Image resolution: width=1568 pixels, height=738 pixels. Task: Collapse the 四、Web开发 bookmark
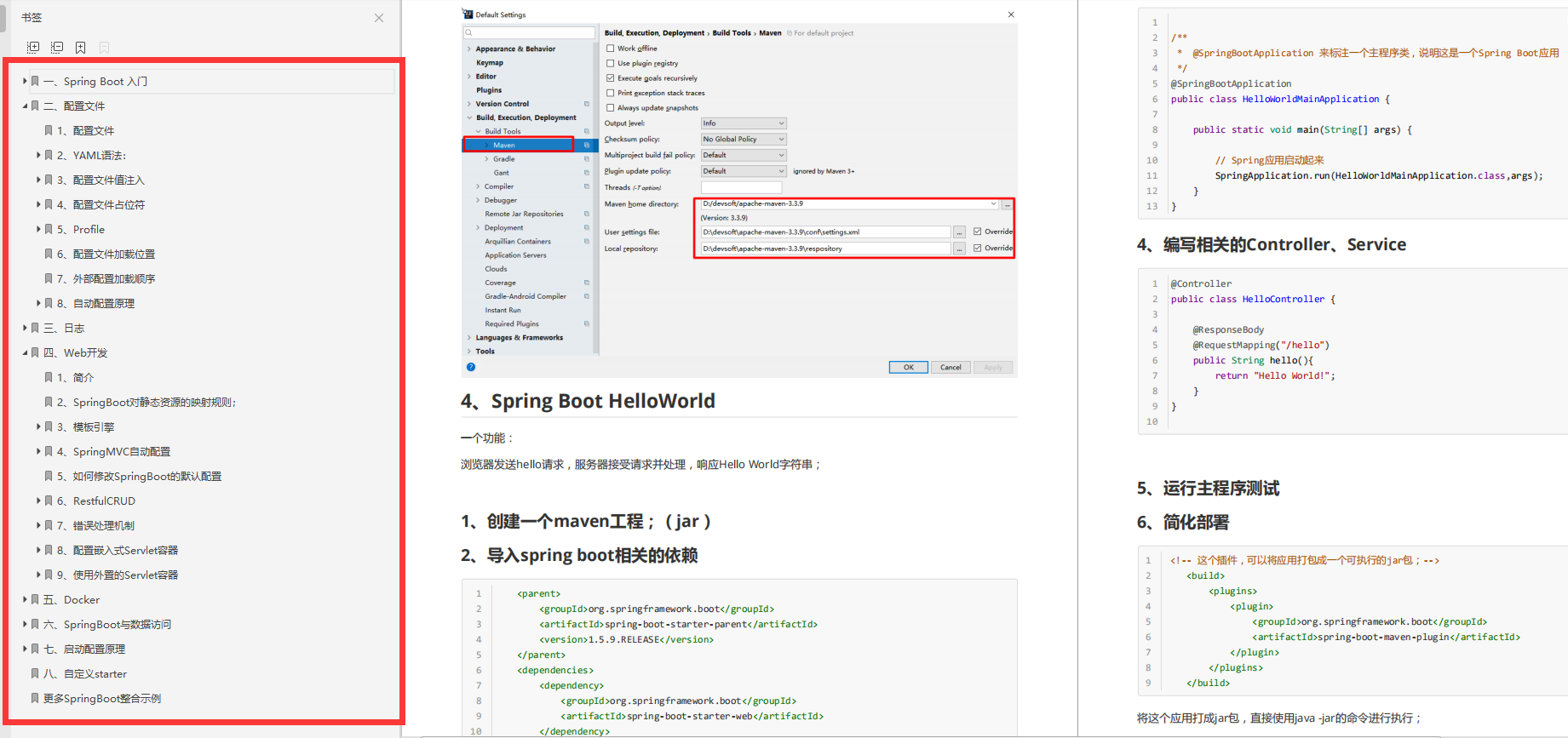click(x=25, y=353)
